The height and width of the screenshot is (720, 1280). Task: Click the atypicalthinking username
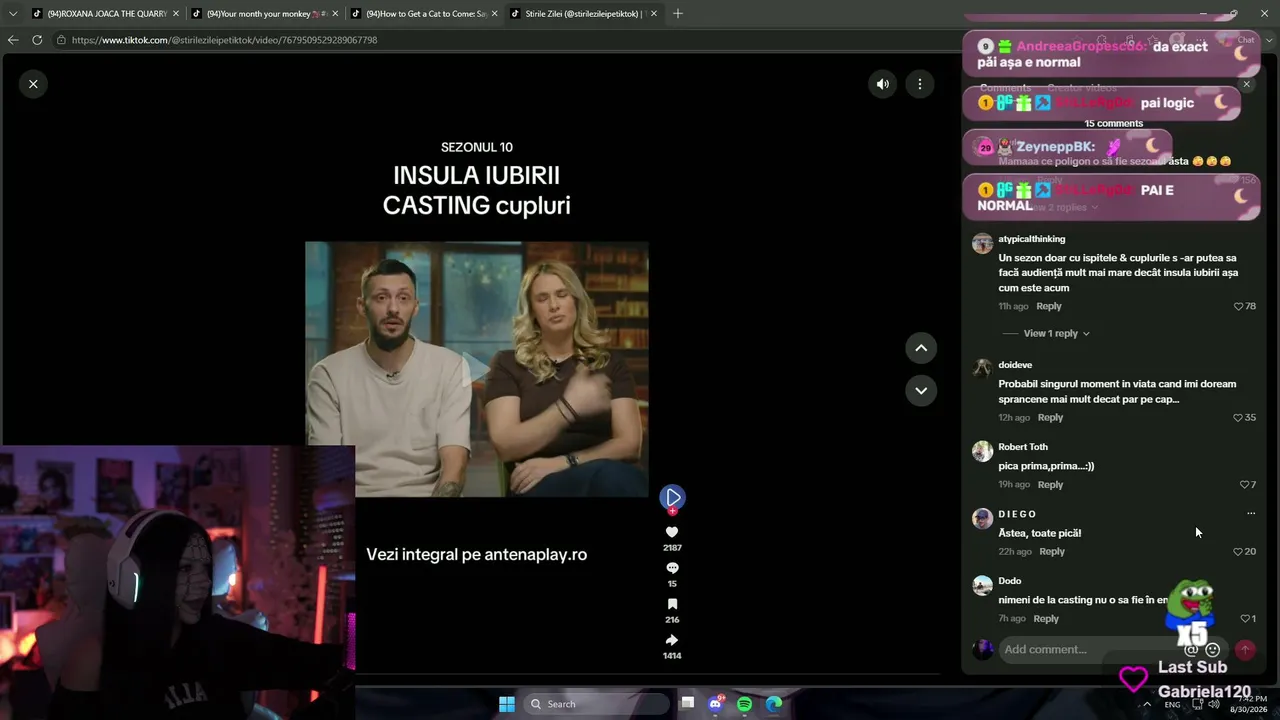pos(1032,239)
